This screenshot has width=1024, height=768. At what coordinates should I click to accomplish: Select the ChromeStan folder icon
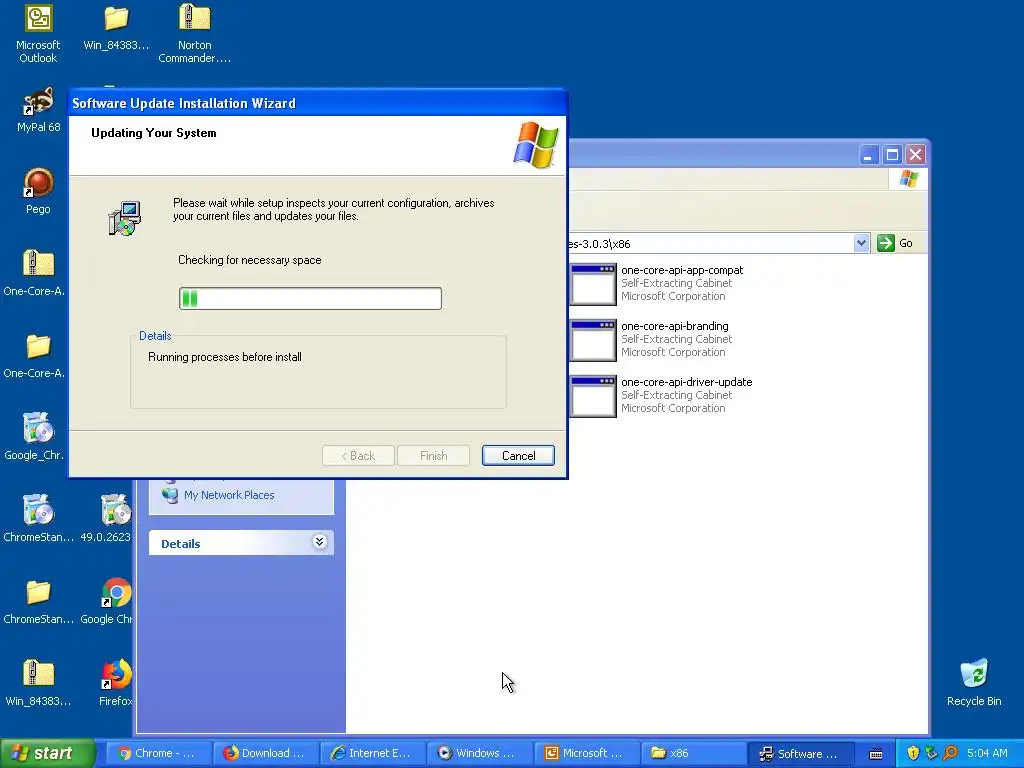coord(38,592)
